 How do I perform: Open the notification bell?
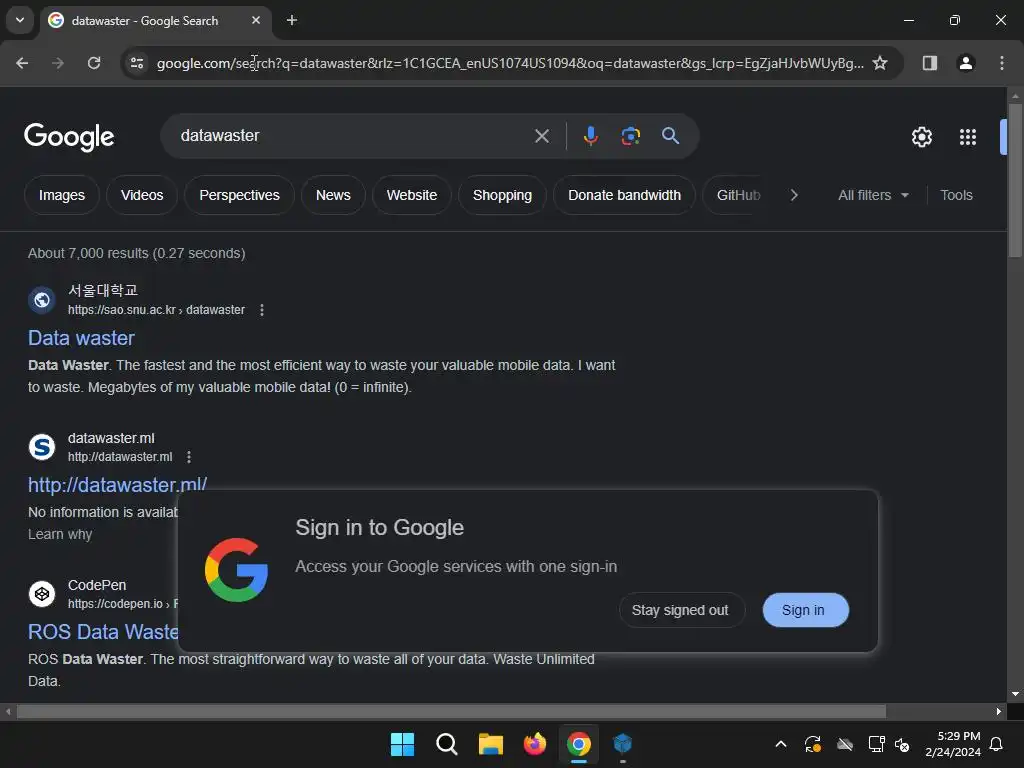[997, 744]
